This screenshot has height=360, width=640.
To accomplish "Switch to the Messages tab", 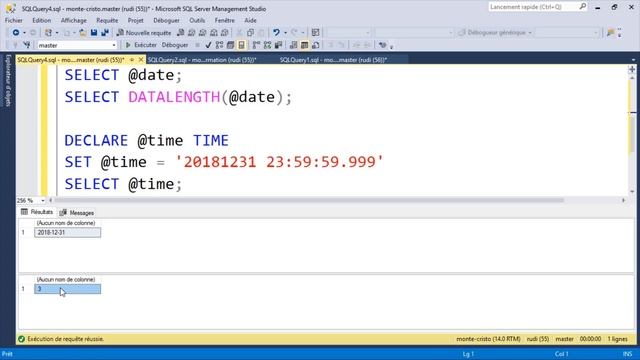I will click(x=77, y=213).
